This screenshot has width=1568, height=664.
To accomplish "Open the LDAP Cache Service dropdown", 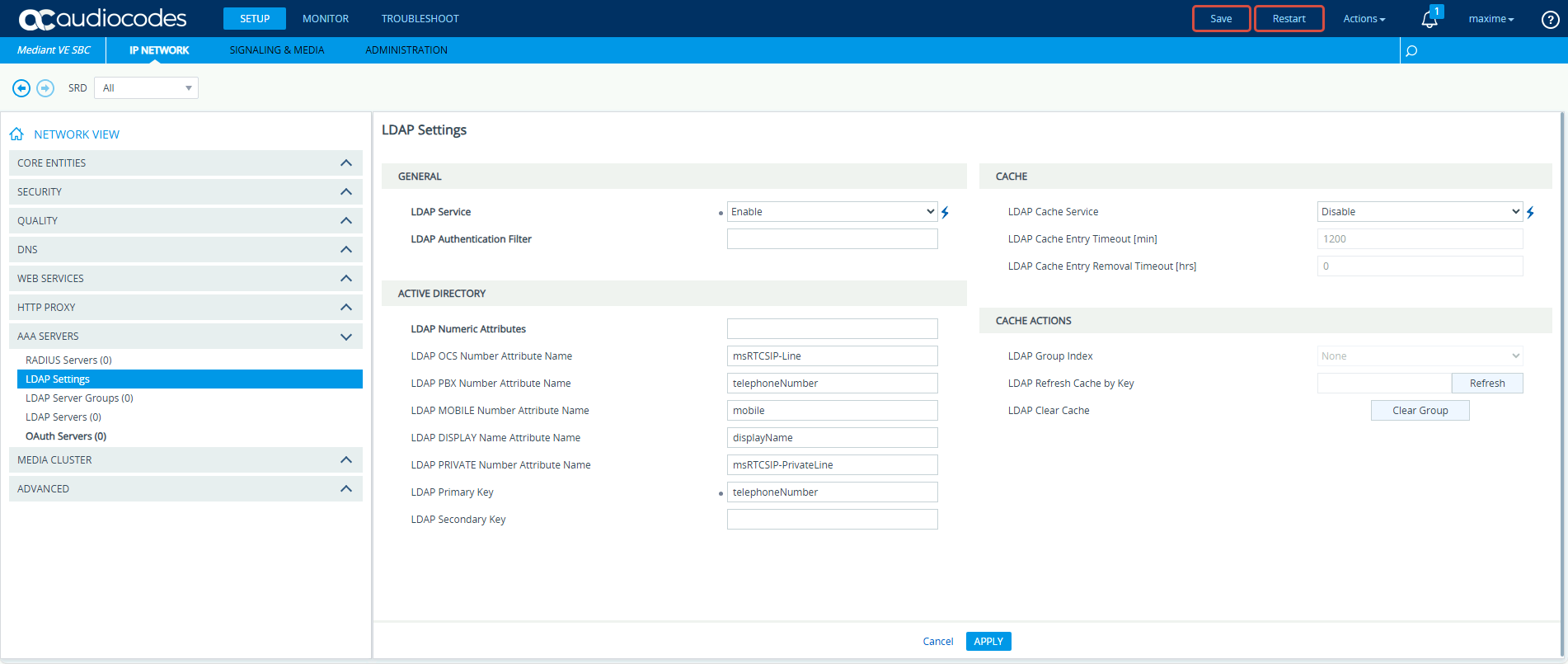I will (1420, 212).
